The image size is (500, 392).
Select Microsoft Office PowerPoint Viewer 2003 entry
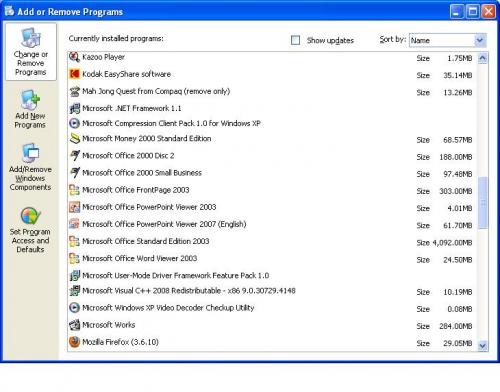click(149, 207)
